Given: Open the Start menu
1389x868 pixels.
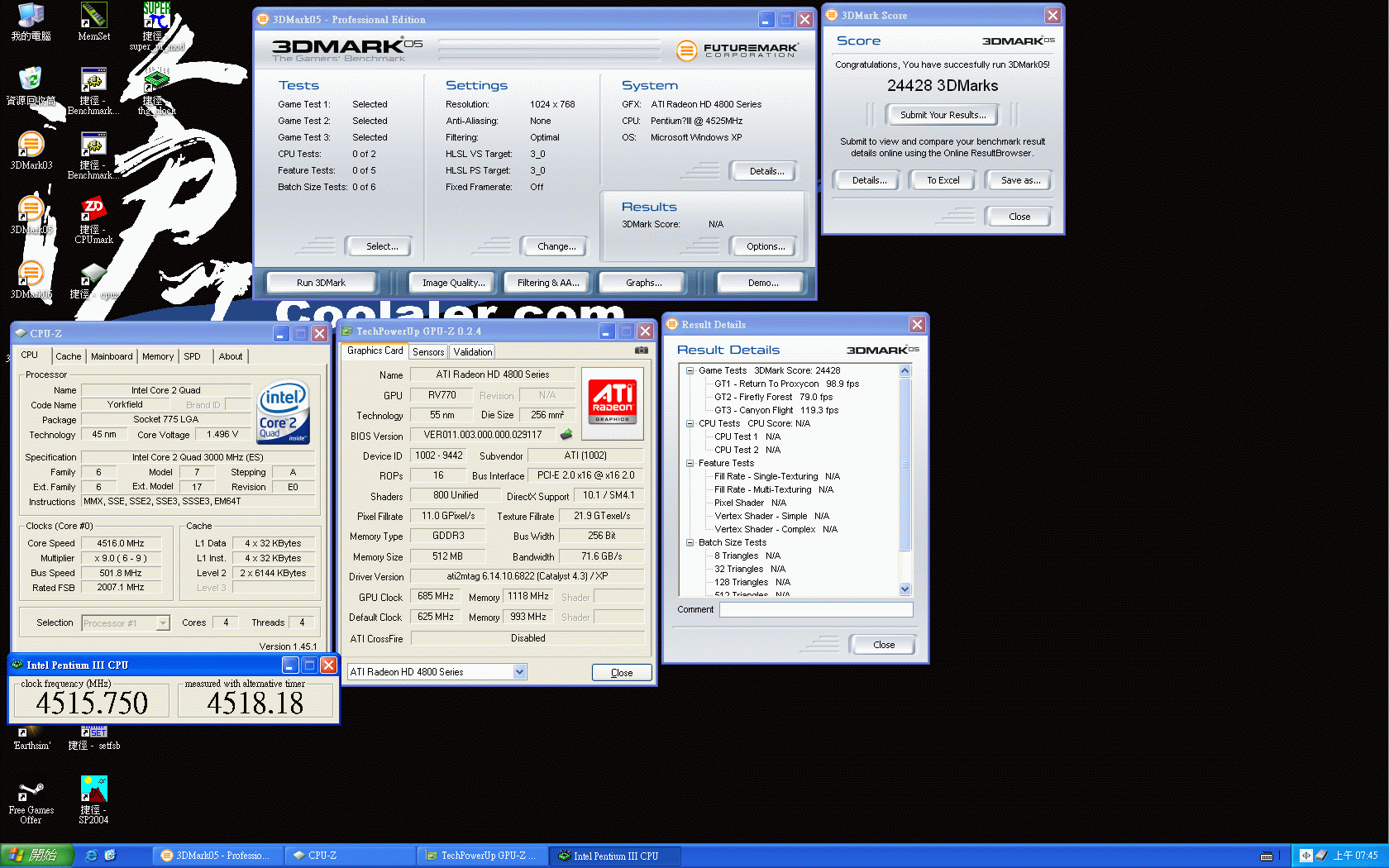Looking at the screenshot, I should [x=37, y=856].
